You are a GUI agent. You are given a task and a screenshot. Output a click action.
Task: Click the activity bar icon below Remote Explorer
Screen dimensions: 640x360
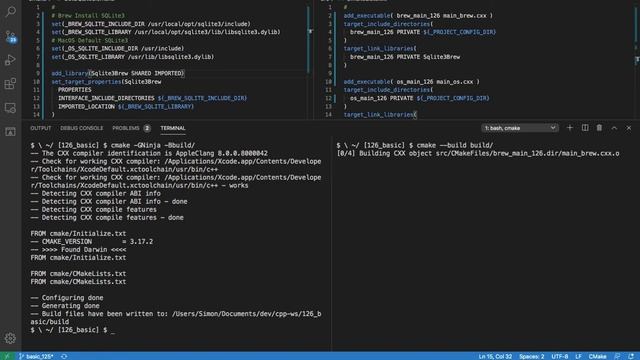coord(10,131)
